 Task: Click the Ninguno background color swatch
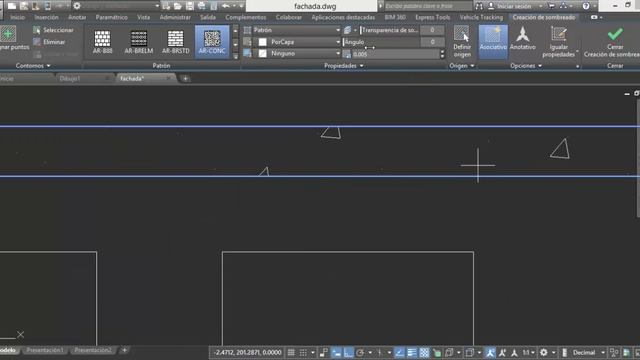(262, 53)
